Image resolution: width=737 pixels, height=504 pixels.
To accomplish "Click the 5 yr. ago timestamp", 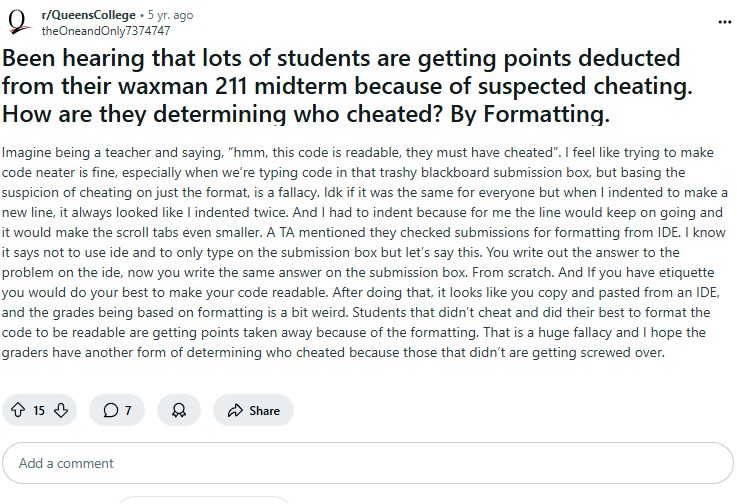I will 170,15.
